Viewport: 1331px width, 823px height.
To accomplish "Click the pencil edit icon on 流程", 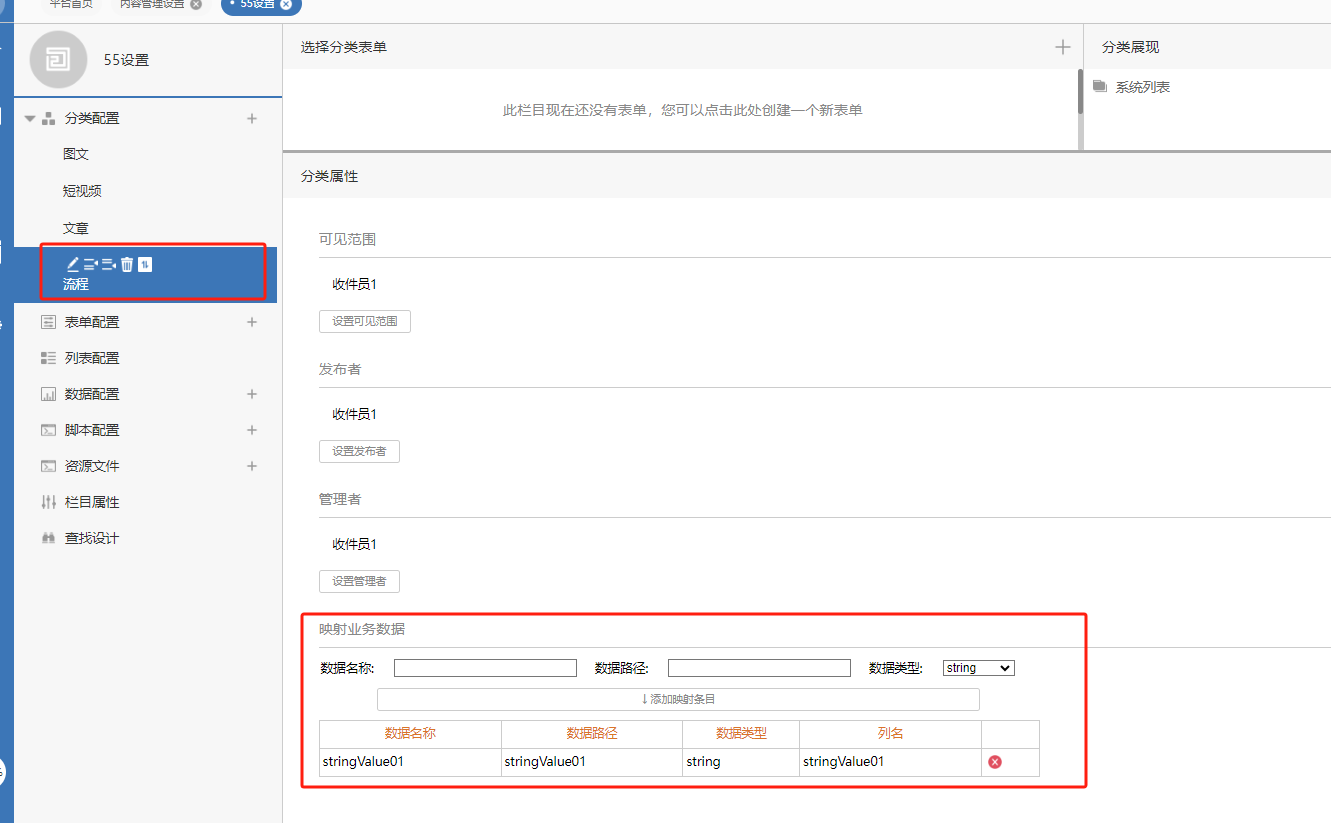I will (72, 264).
